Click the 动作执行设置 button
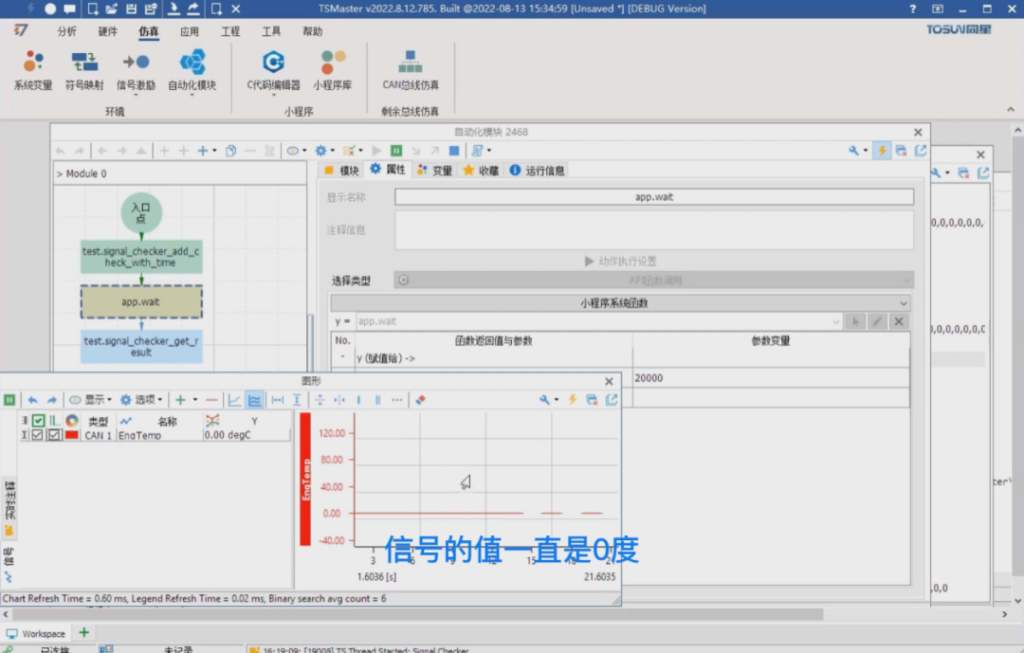This screenshot has width=1024, height=653. 620,261
